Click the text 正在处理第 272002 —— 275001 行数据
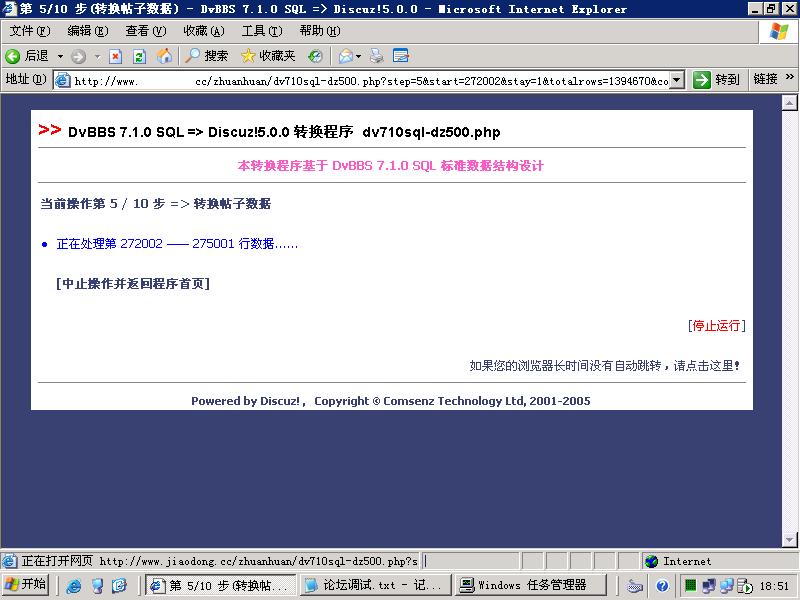This screenshot has height=600, width=800. pos(177,244)
